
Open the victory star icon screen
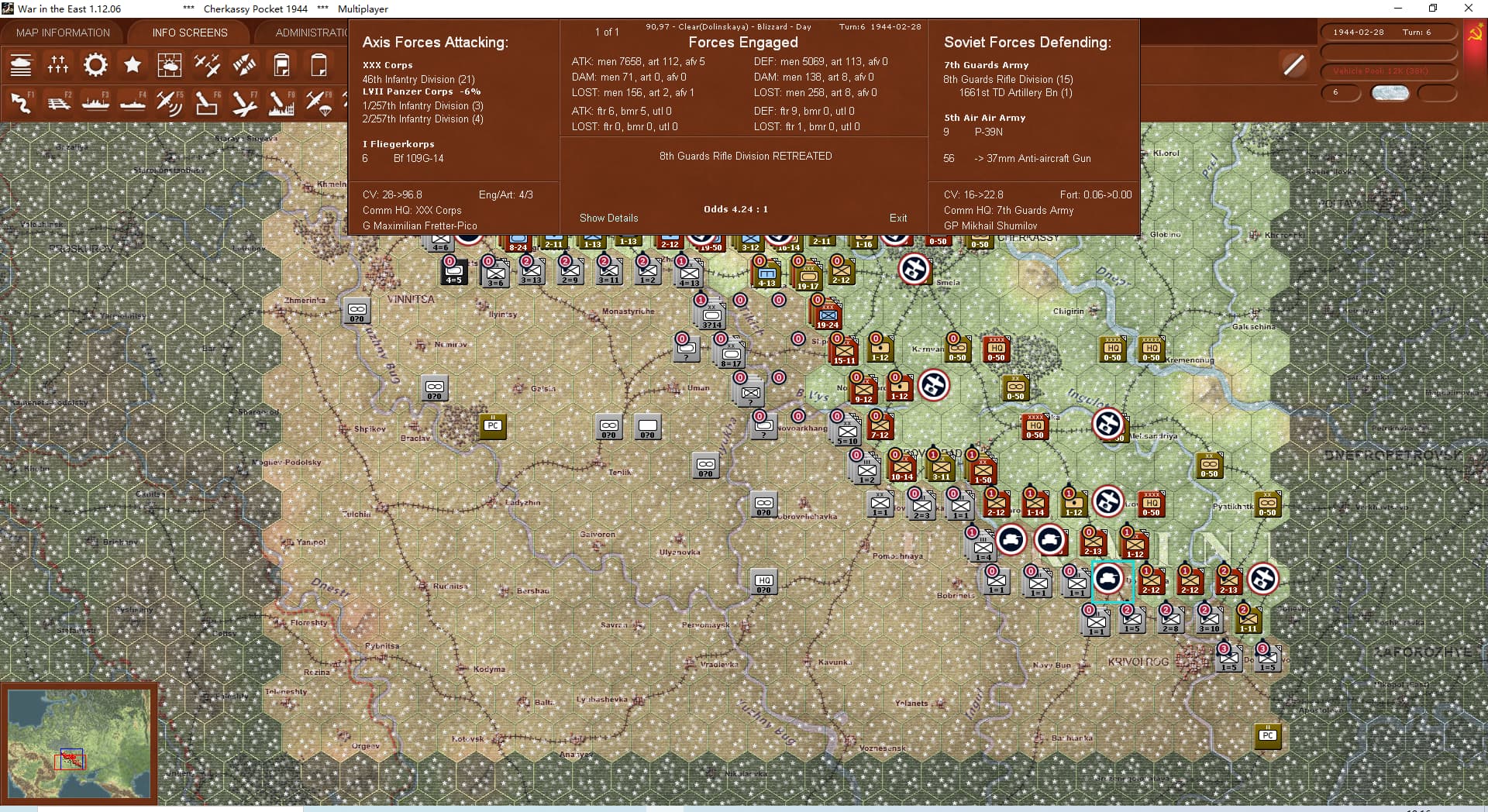tap(133, 65)
